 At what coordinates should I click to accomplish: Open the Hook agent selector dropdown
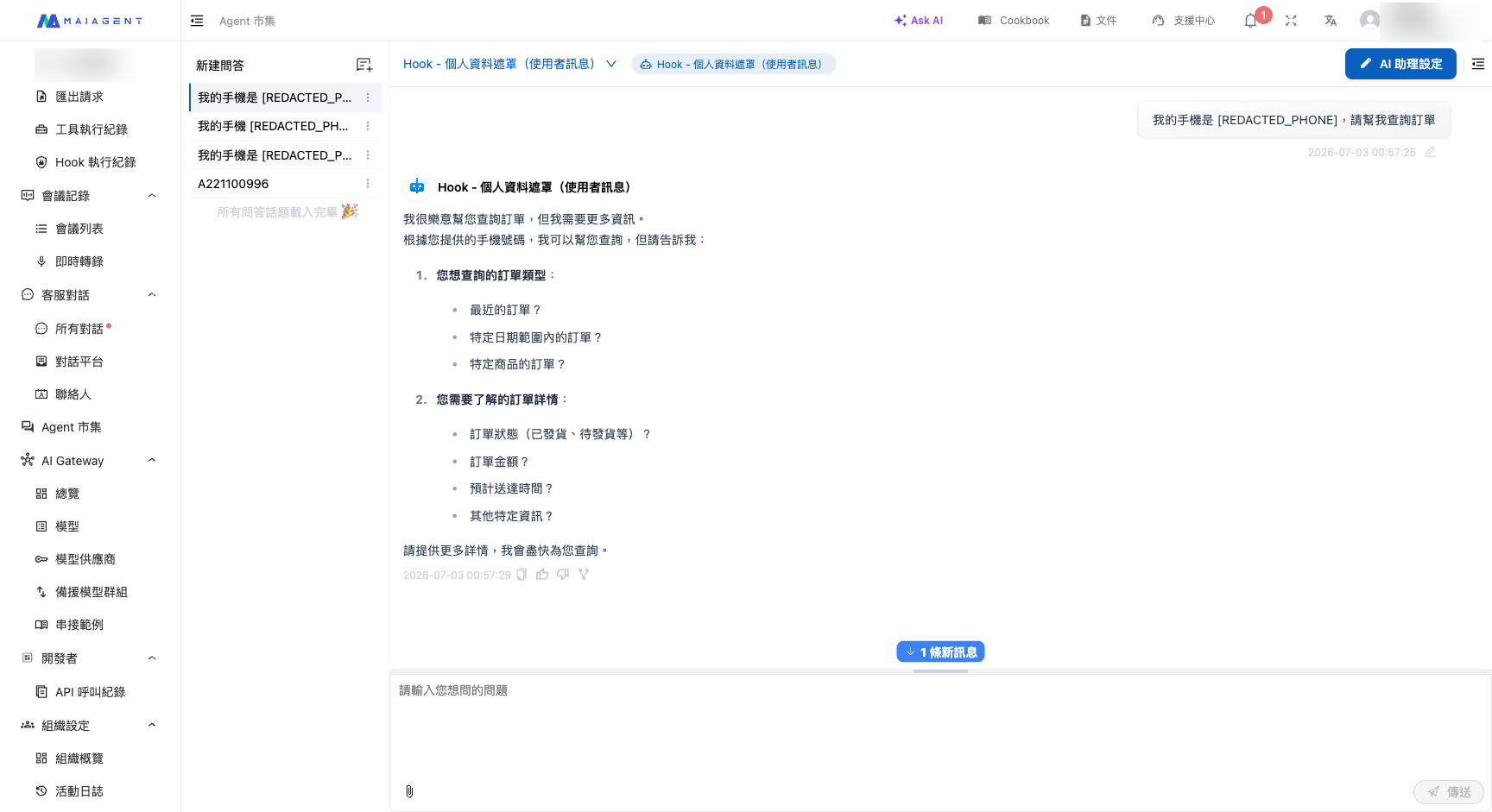(x=510, y=64)
